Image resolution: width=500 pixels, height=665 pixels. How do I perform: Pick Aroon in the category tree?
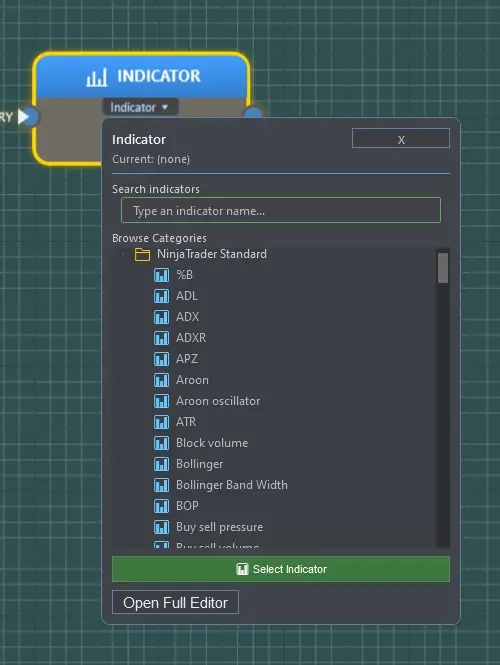pyautogui.click(x=192, y=380)
